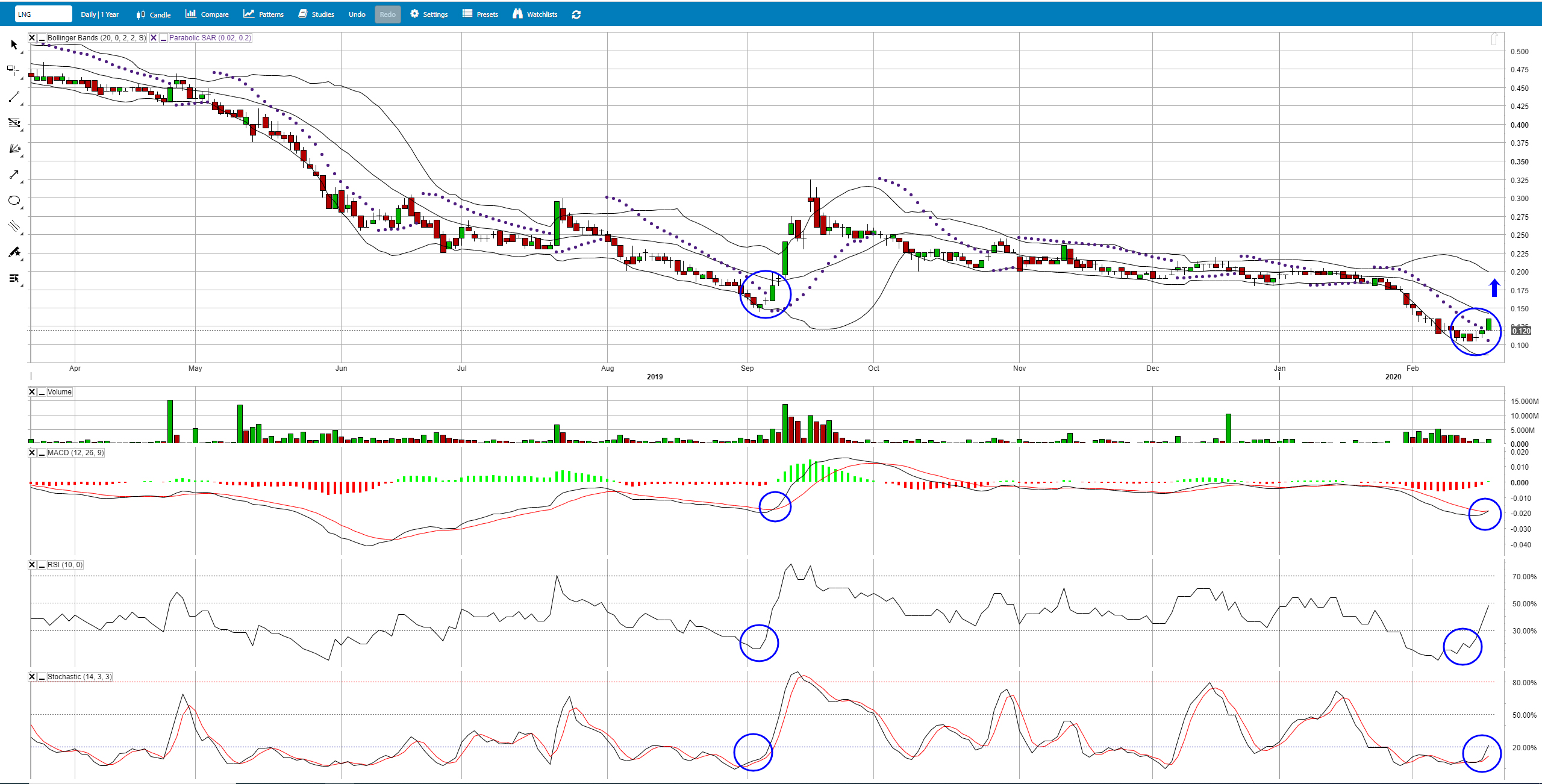1542x784 pixels.
Task: Remove the Bollinger Bands study with X
Action: [x=32, y=38]
